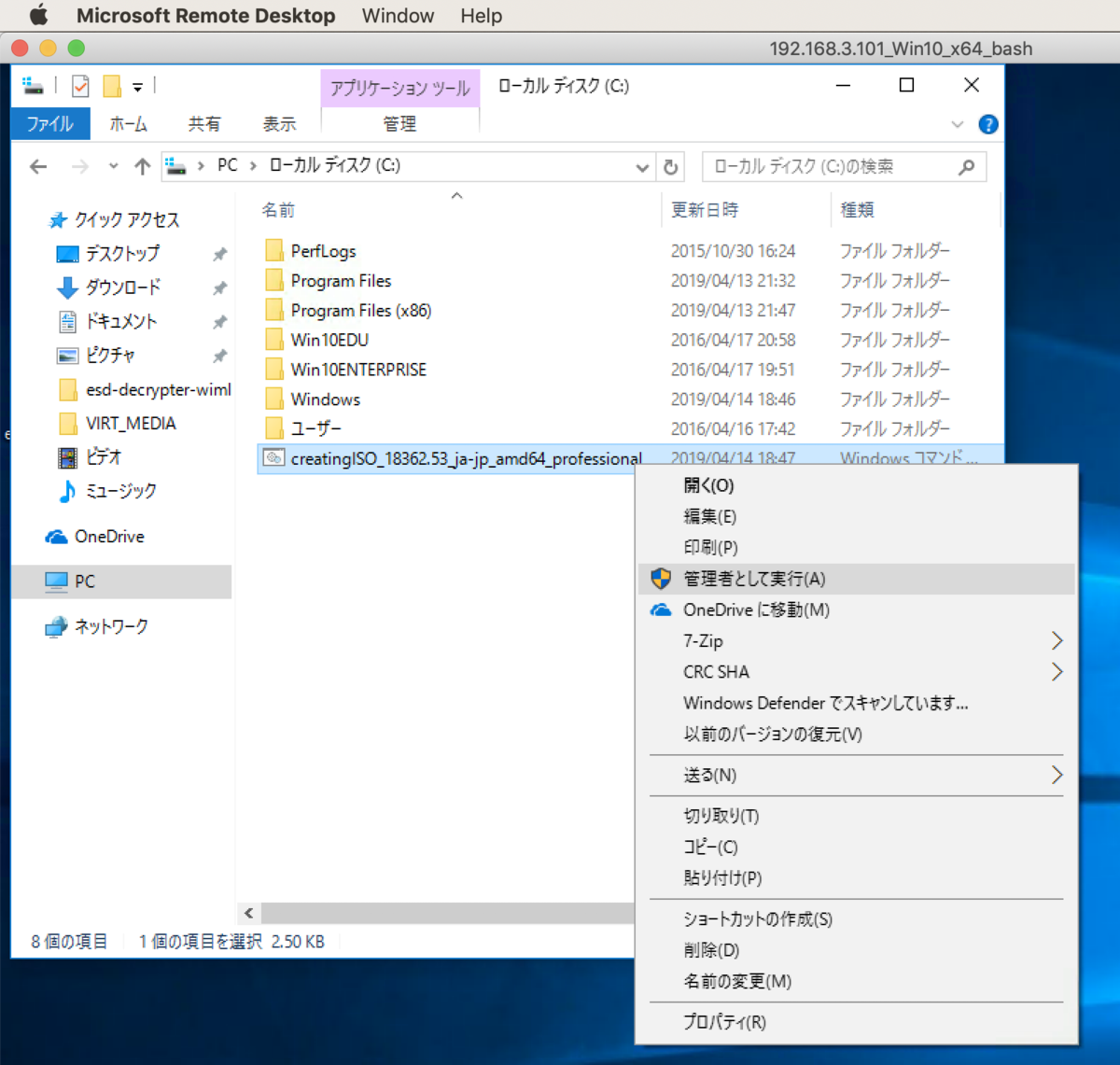Select the ユーザー folder
Image resolution: width=1120 pixels, height=1065 pixels.
(316, 428)
